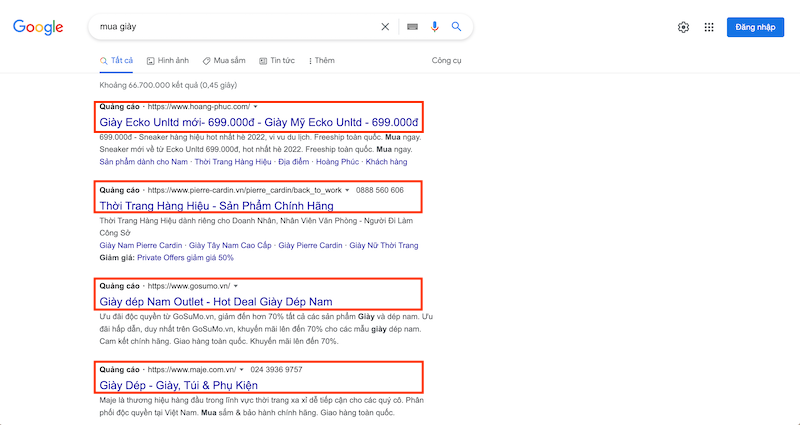This screenshot has height=425, width=800.
Task: Click the Google logo
Action: point(38,27)
